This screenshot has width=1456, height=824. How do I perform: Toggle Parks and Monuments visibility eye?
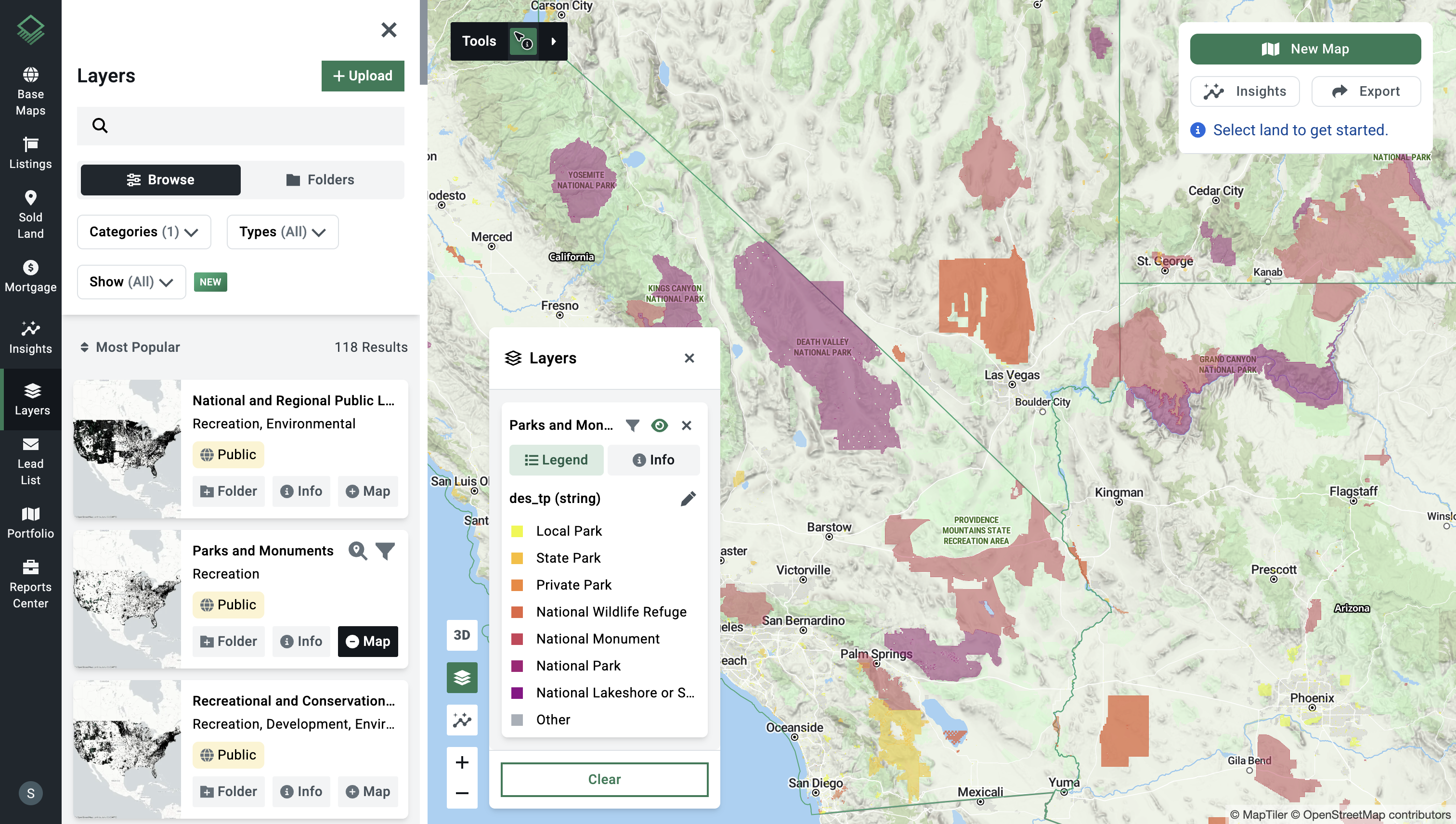click(x=659, y=425)
